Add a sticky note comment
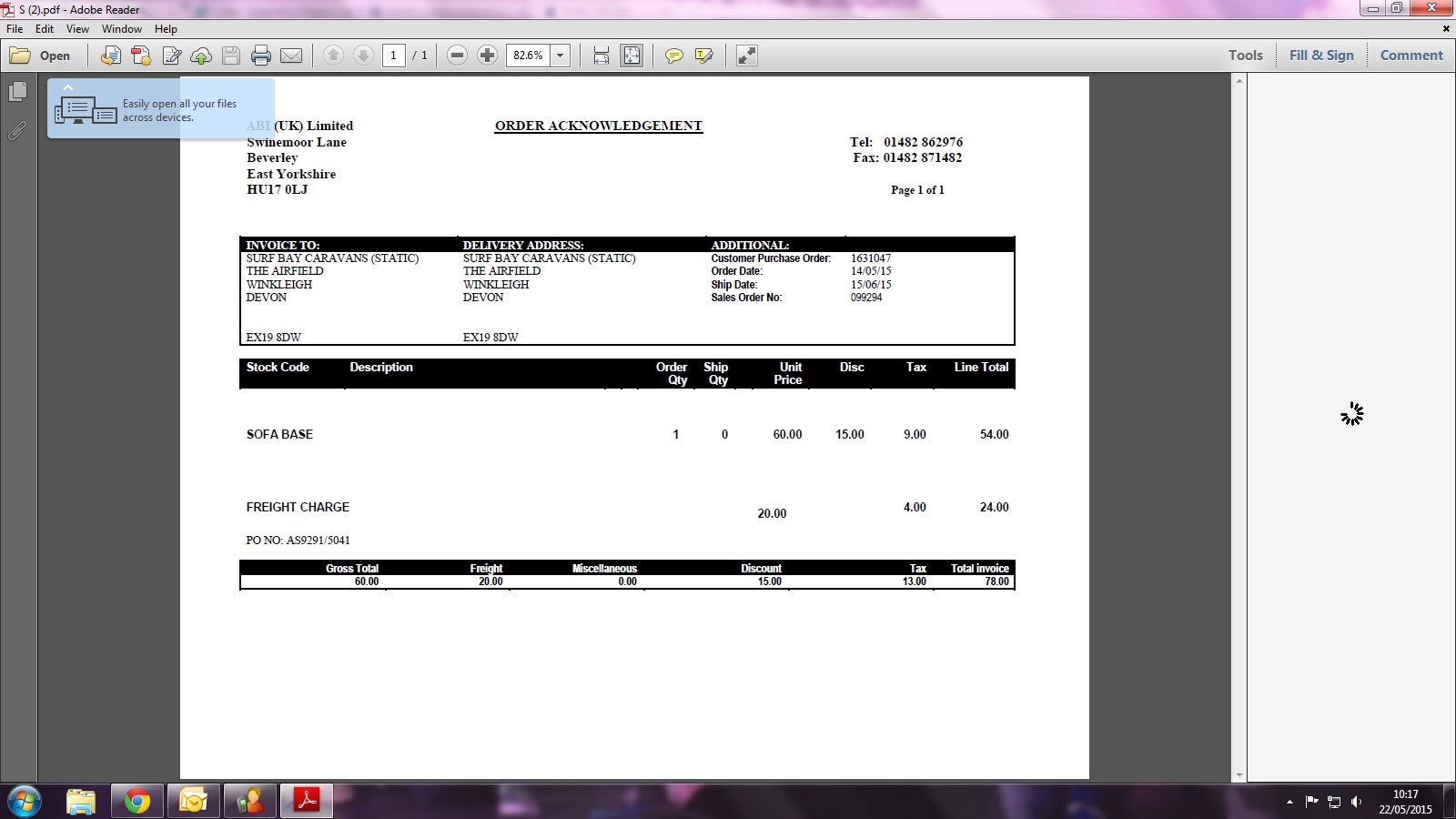The image size is (1456, 819). (673, 56)
